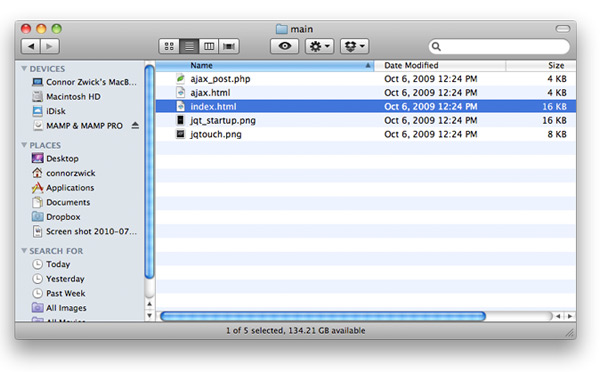Open the Action gear menu
Screen dimensions: 600x372
320,46
